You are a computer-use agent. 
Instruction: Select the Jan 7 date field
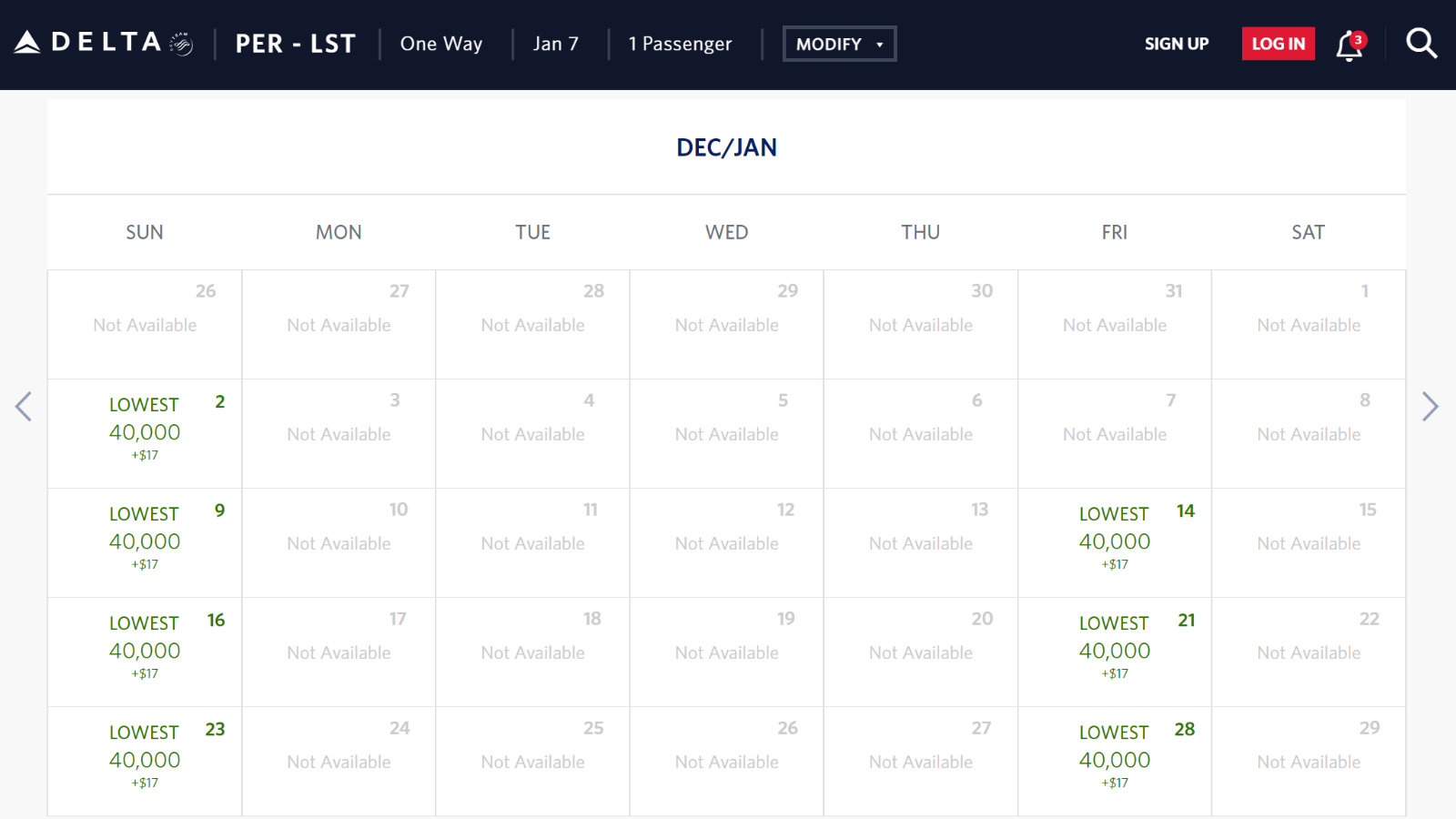(x=556, y=44)
